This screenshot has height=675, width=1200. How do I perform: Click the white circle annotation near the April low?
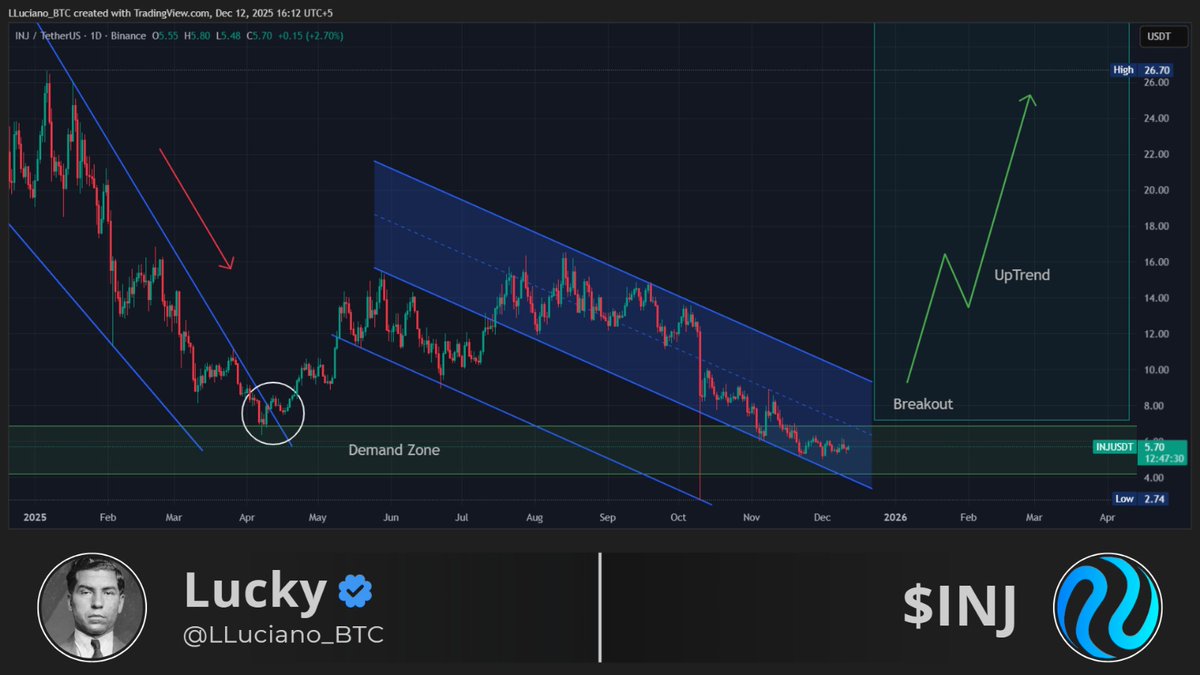coord(273,412)
